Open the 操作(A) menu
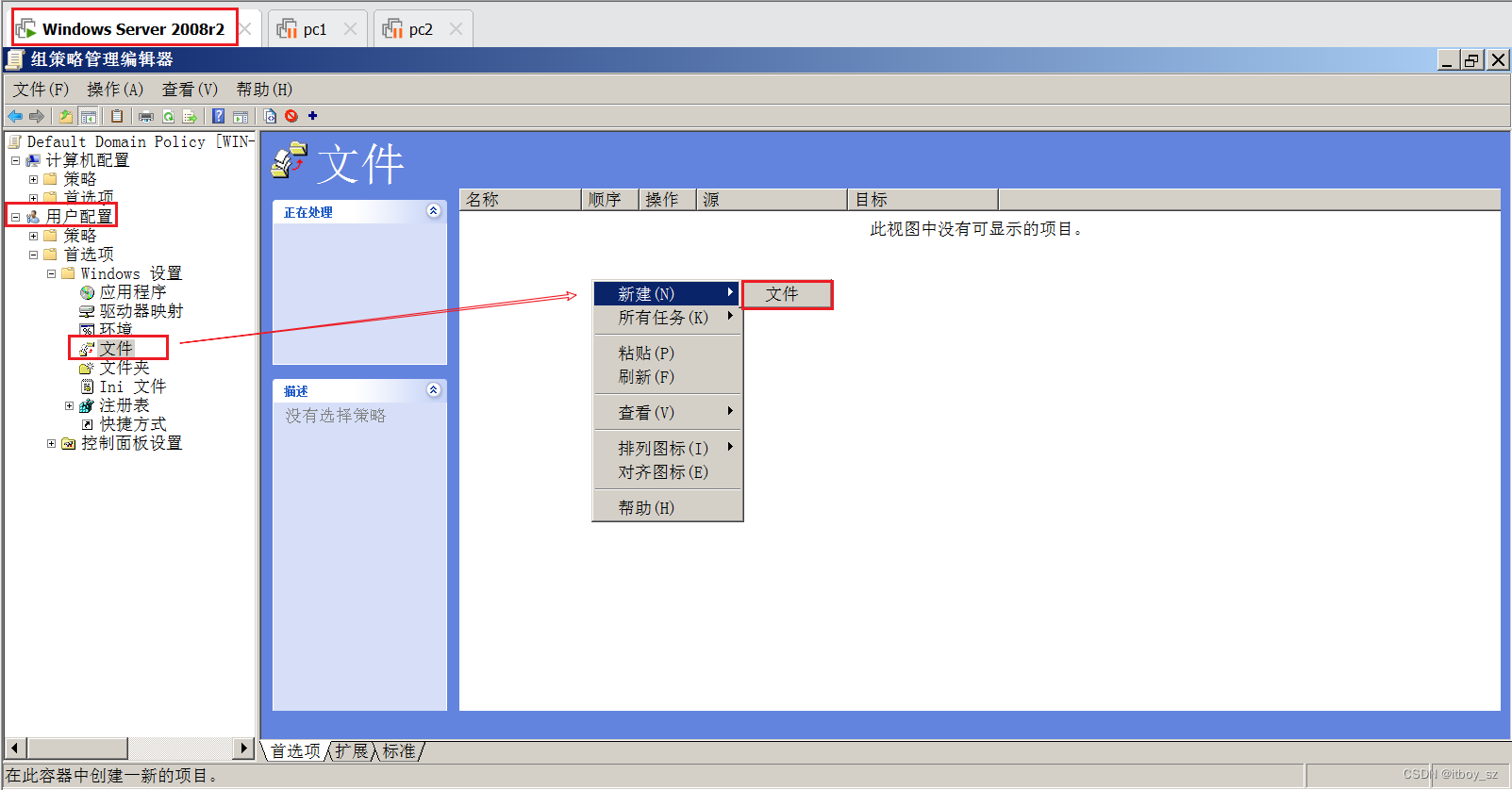Viewport: 1512px width, 790px height. click(x=115, y=89)
